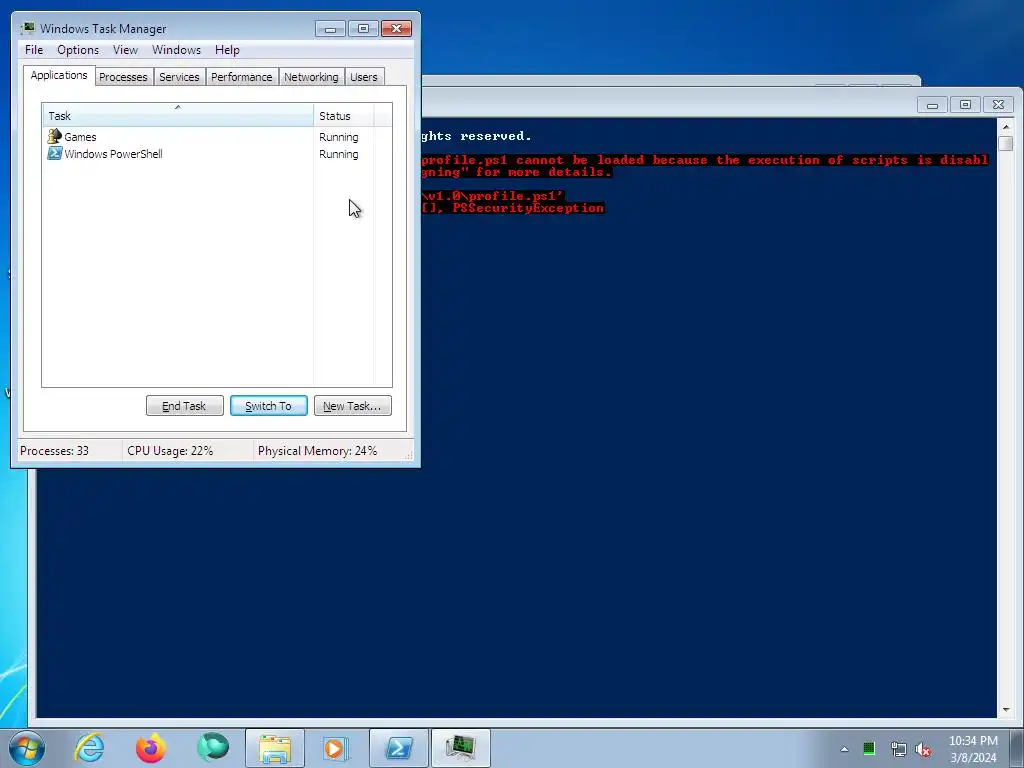
Task: Open the File menu
Action: point(34,50)
